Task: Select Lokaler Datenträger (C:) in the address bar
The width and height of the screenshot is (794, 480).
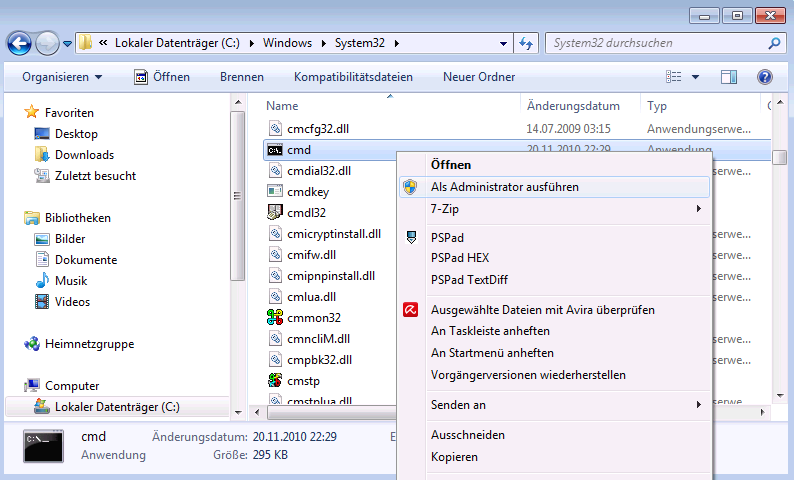Action: (x=177, y=43)
